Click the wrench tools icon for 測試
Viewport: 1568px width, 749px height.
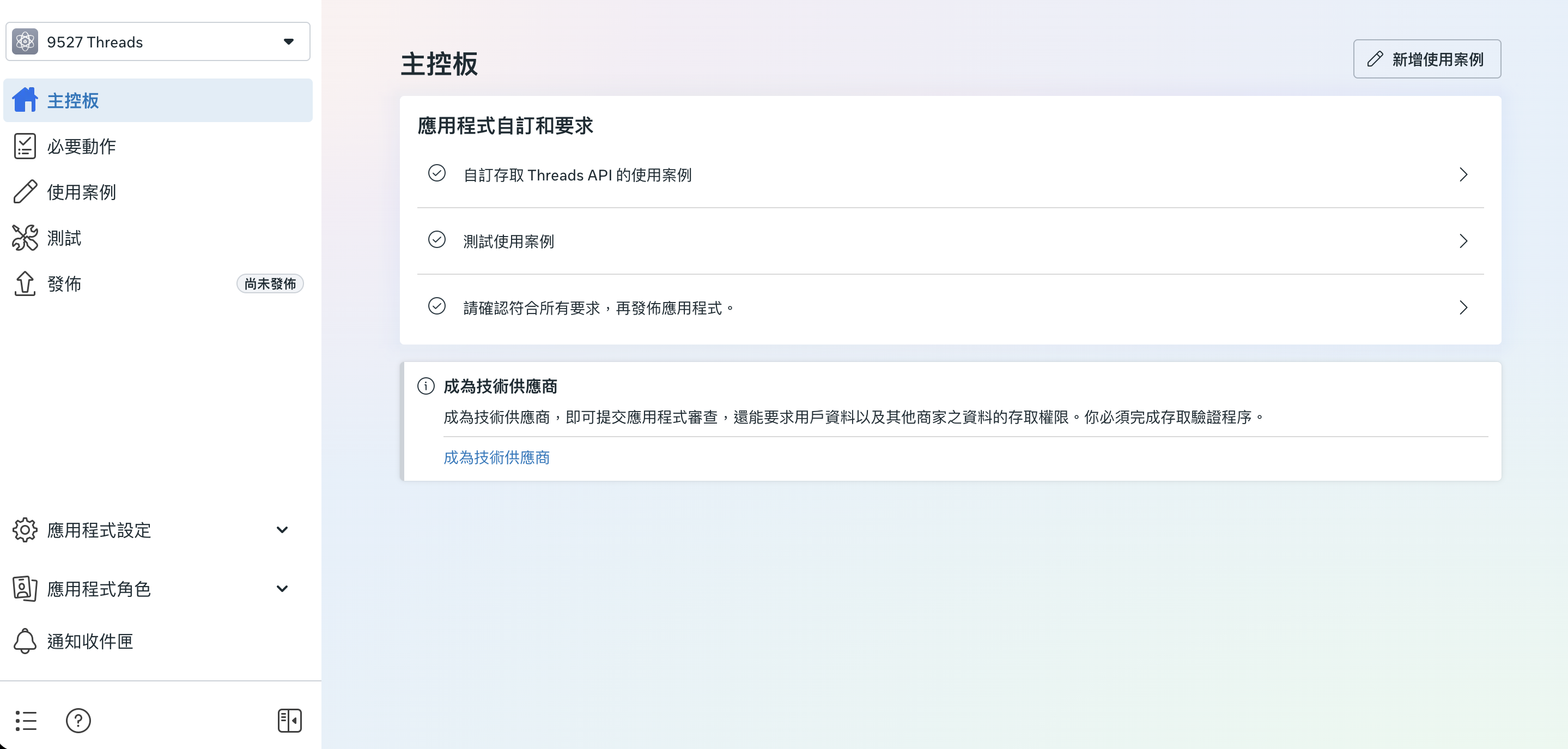(25, 238)
